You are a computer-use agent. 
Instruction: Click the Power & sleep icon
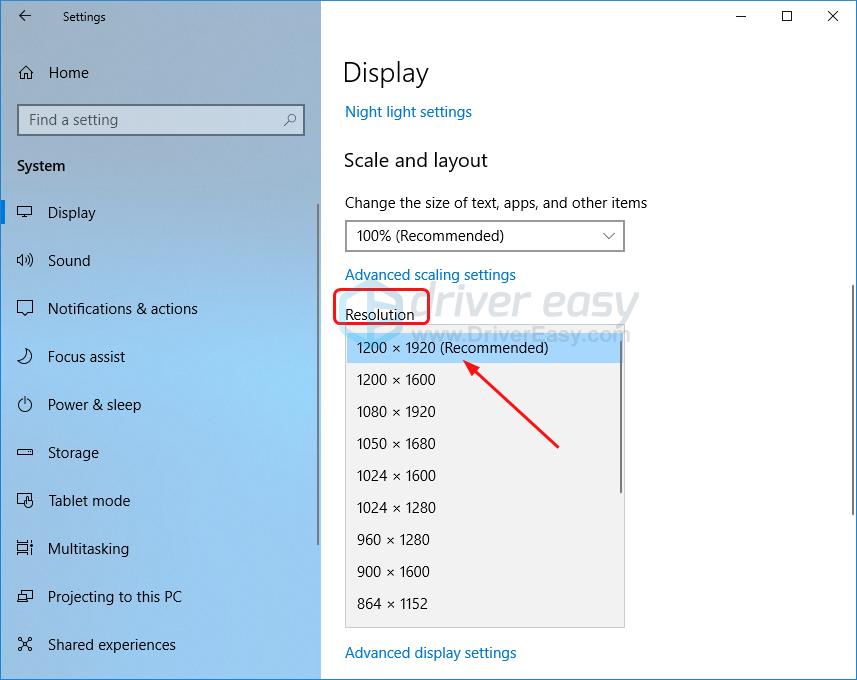pos(26,405)
